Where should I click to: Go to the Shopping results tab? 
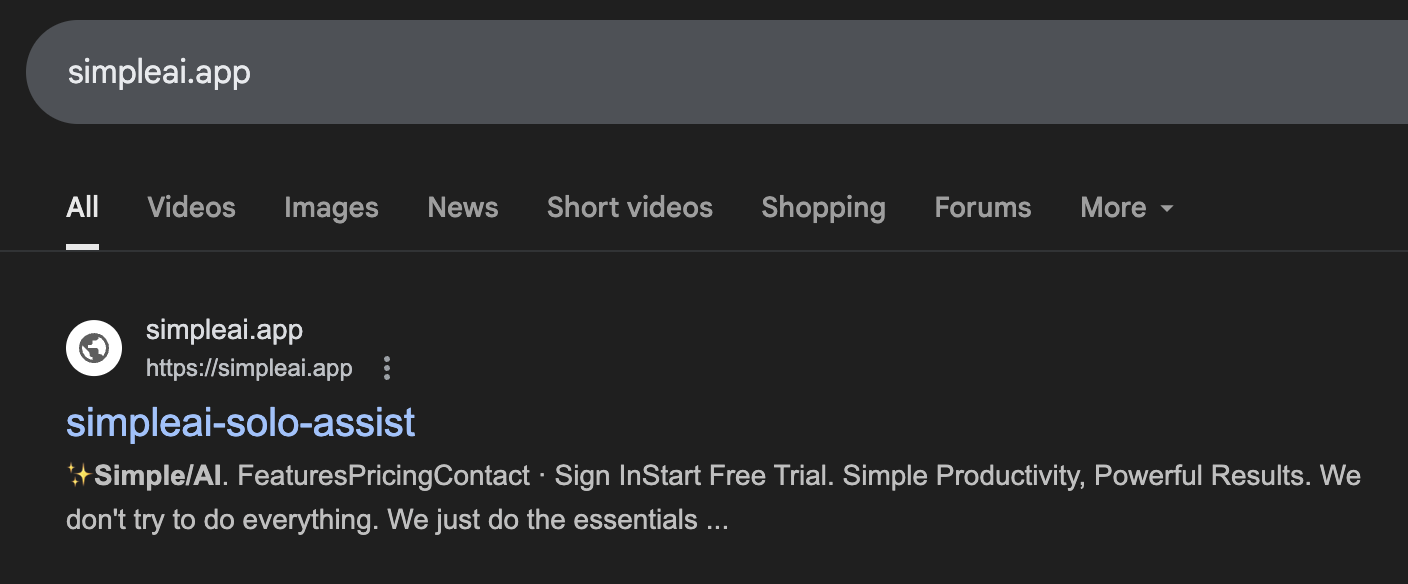pyautogui.click(x=823, y=208)
